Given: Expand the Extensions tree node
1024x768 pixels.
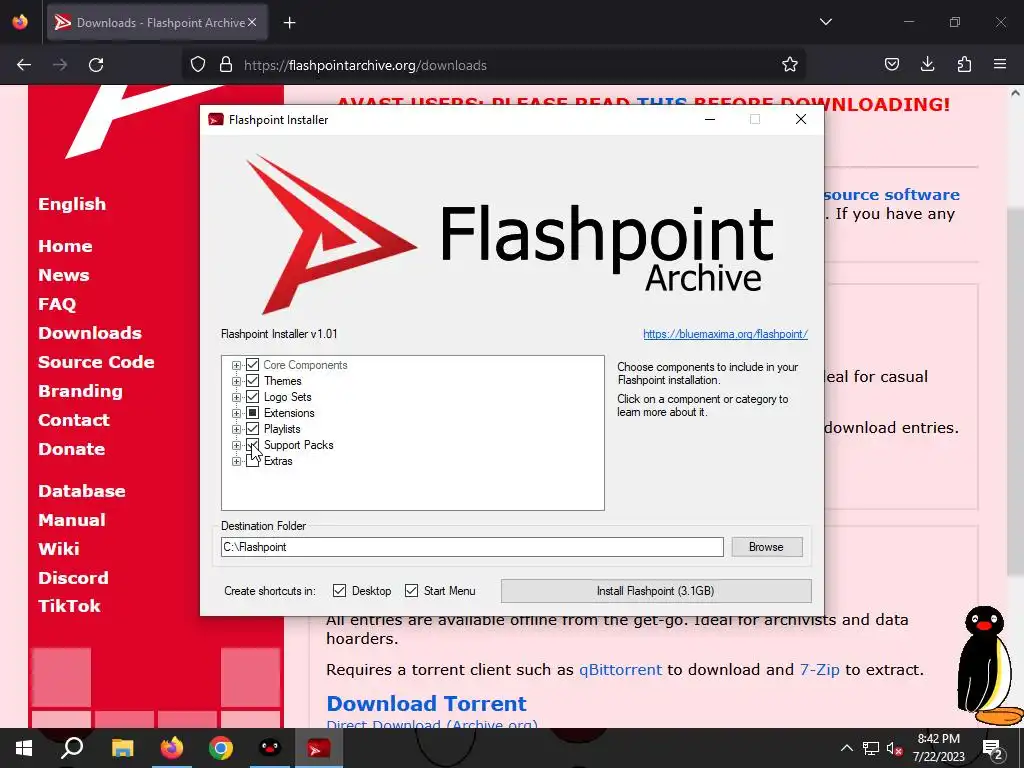Looking at the screenshot, I should coord(236,413).
